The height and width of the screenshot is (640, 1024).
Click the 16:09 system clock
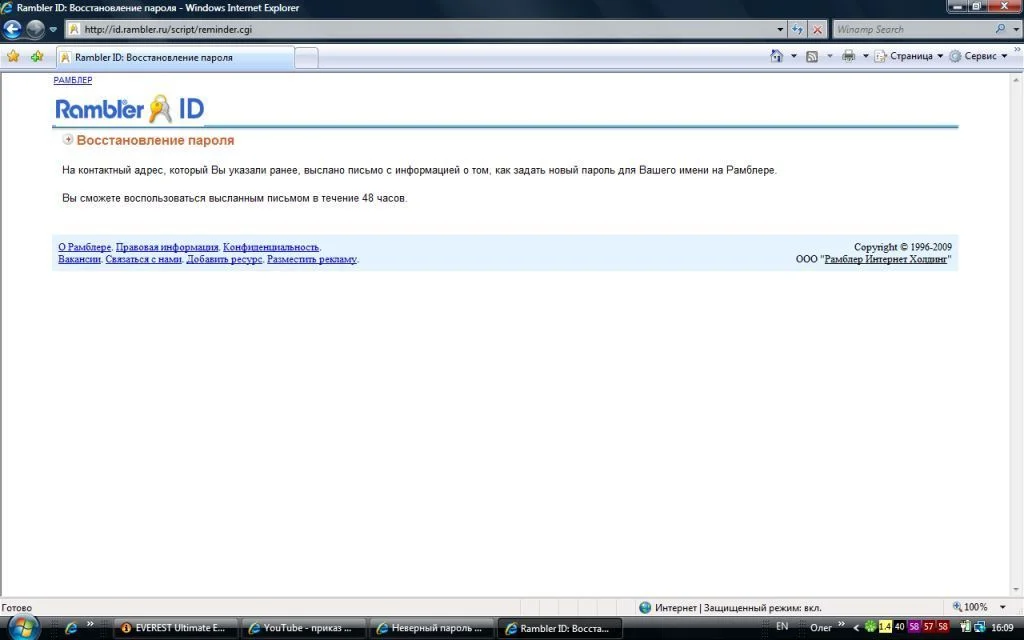1002,628
